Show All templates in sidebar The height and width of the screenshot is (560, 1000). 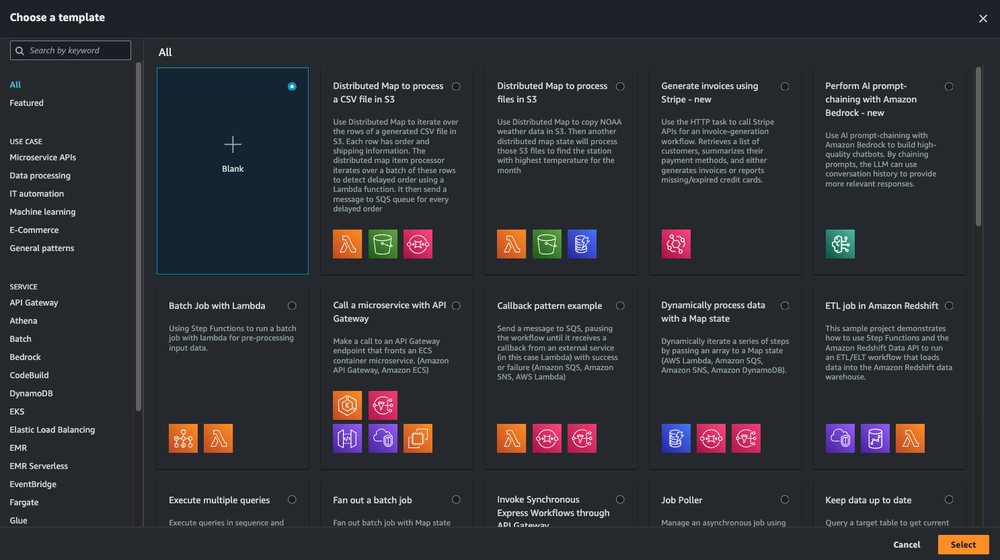point(15,84)
